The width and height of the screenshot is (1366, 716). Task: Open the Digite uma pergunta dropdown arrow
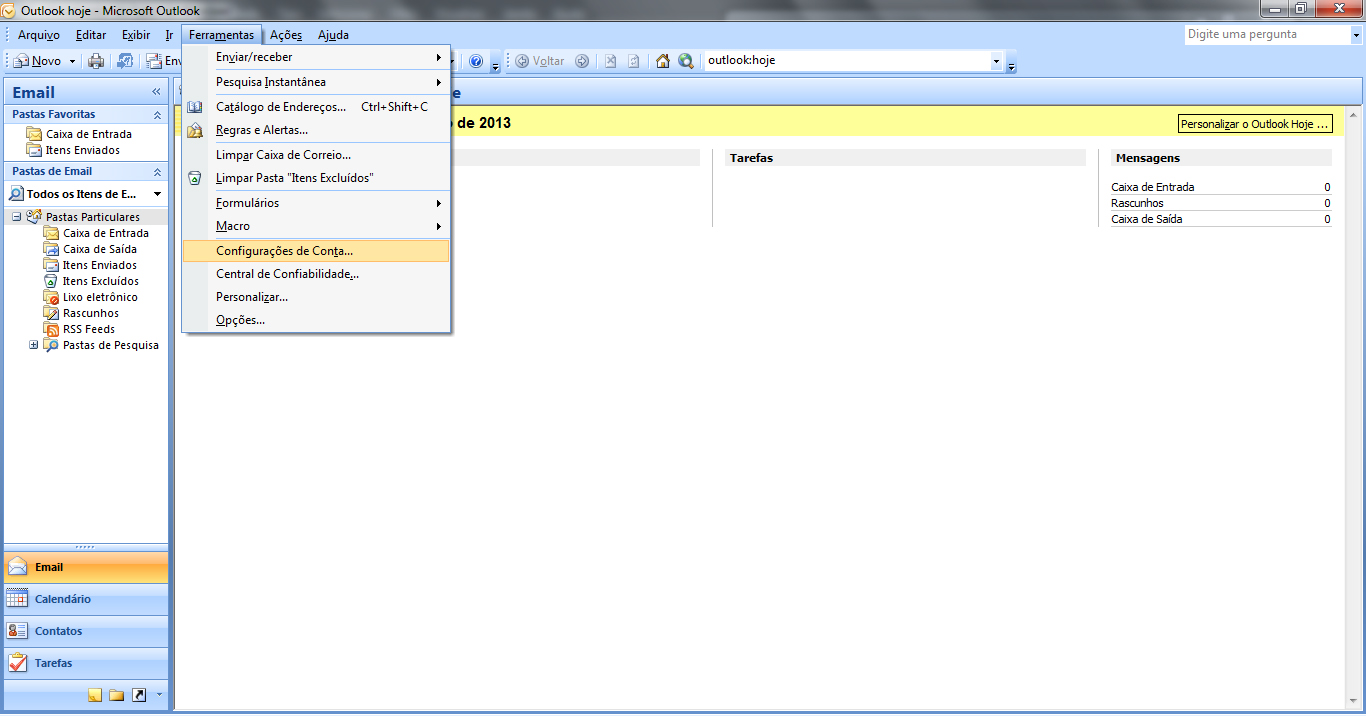(1355, 34)
